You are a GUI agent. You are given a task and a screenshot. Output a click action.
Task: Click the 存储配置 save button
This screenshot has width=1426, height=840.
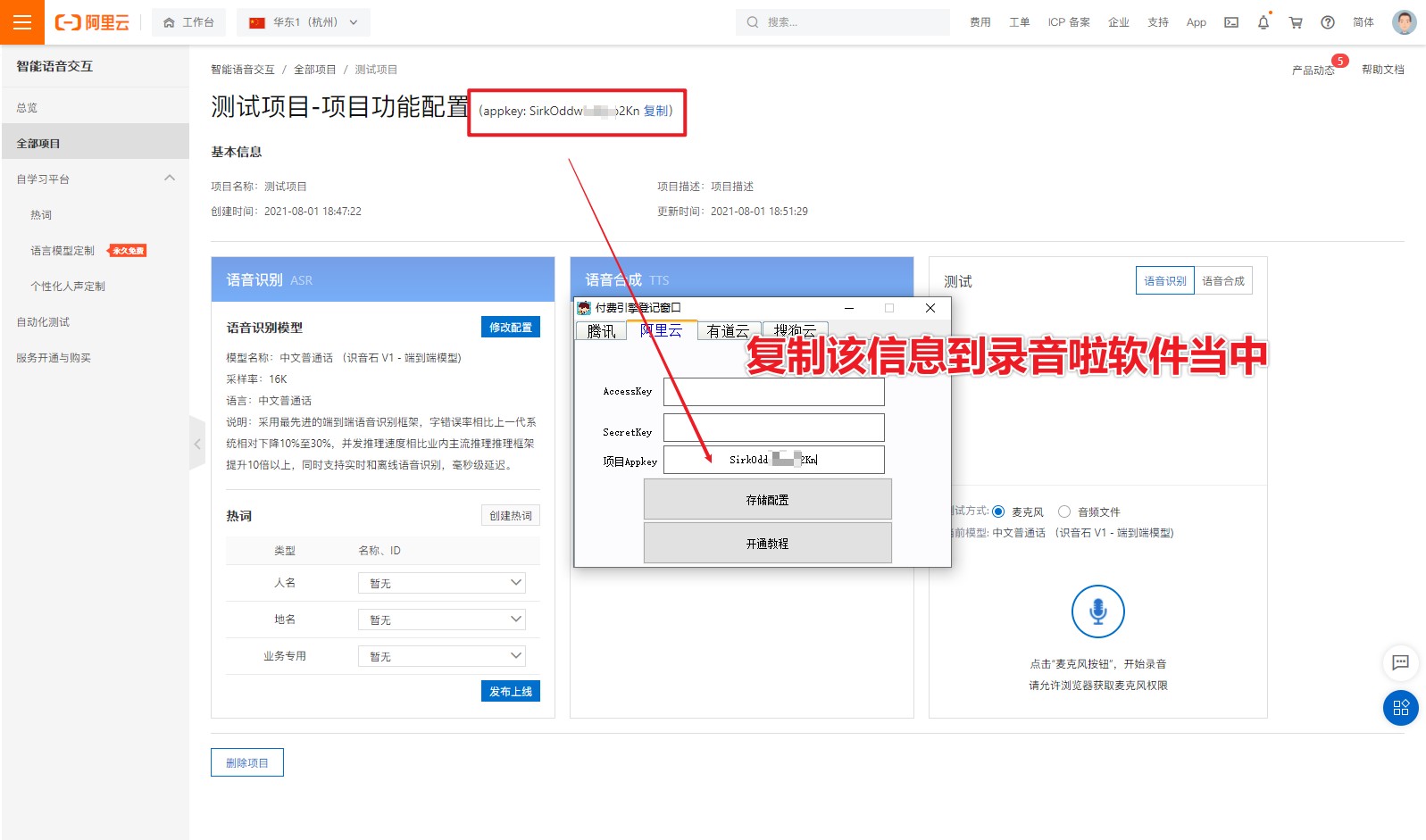[x=767, y=499]
